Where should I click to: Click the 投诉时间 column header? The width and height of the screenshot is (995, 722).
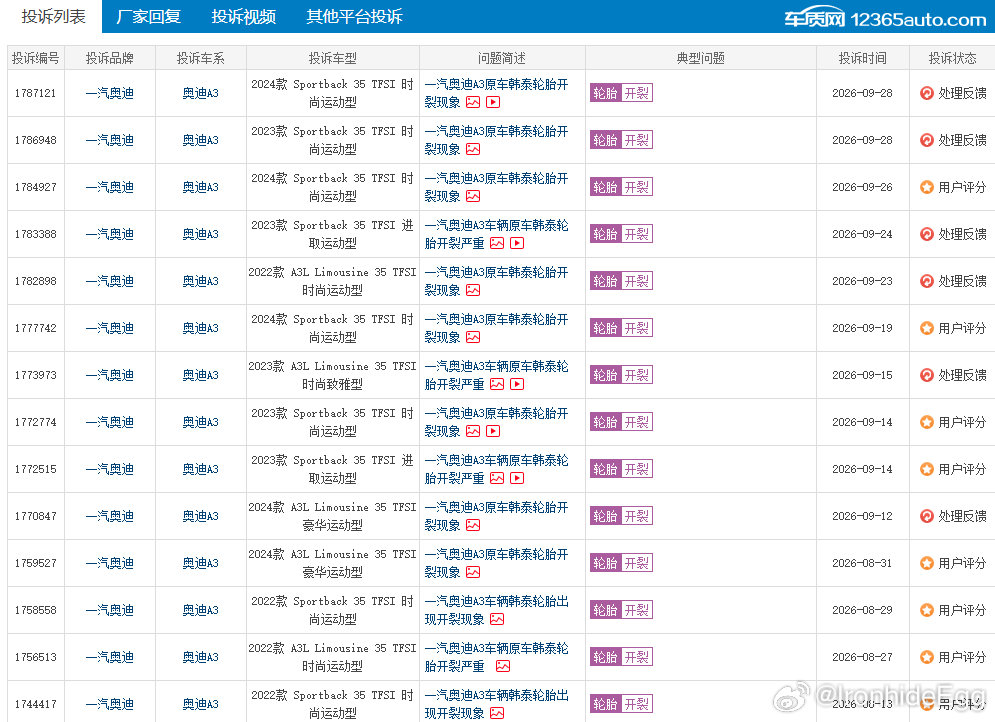point(862,58)
